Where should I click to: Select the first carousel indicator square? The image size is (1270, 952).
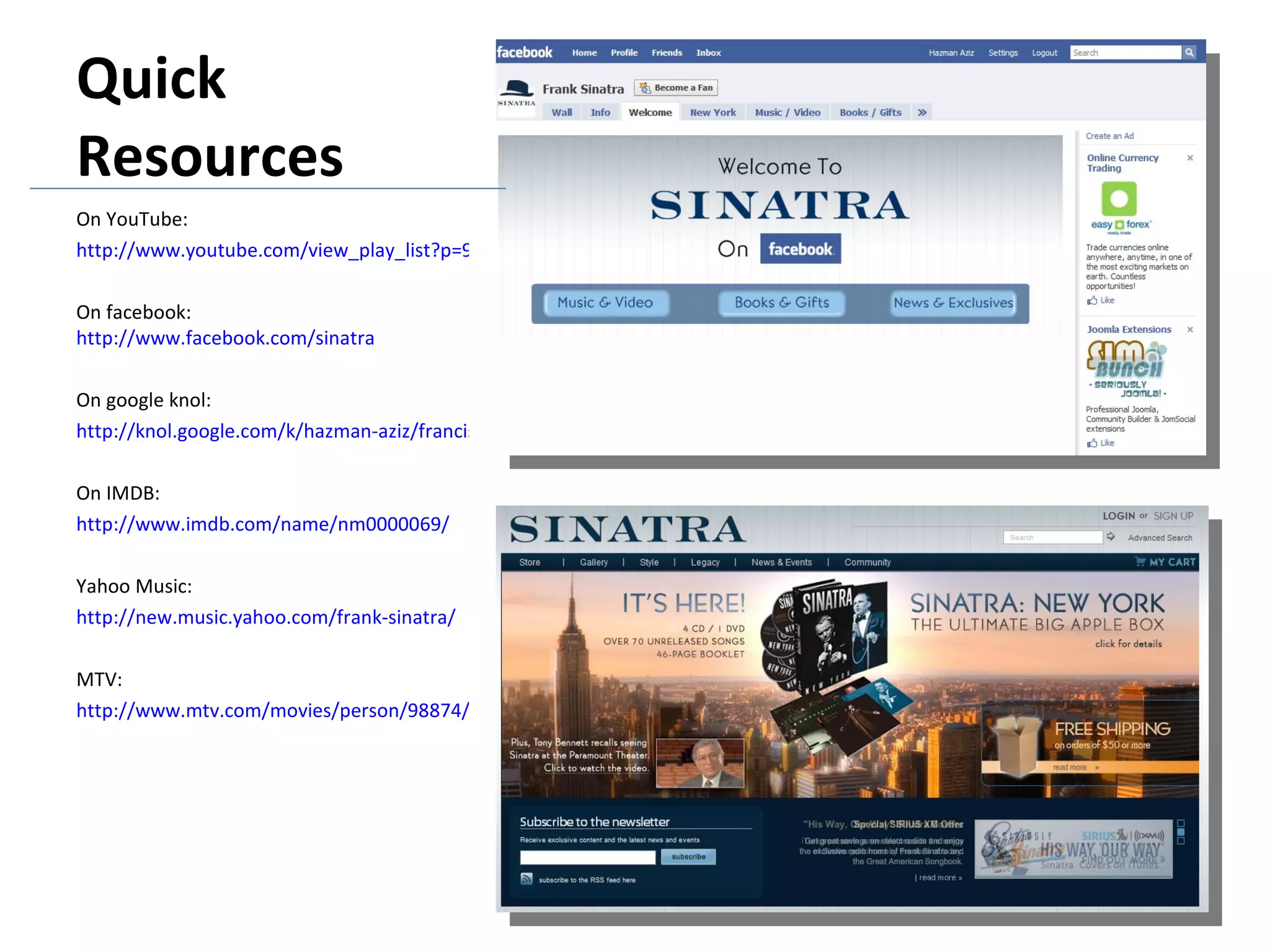tap(1181, 823)
